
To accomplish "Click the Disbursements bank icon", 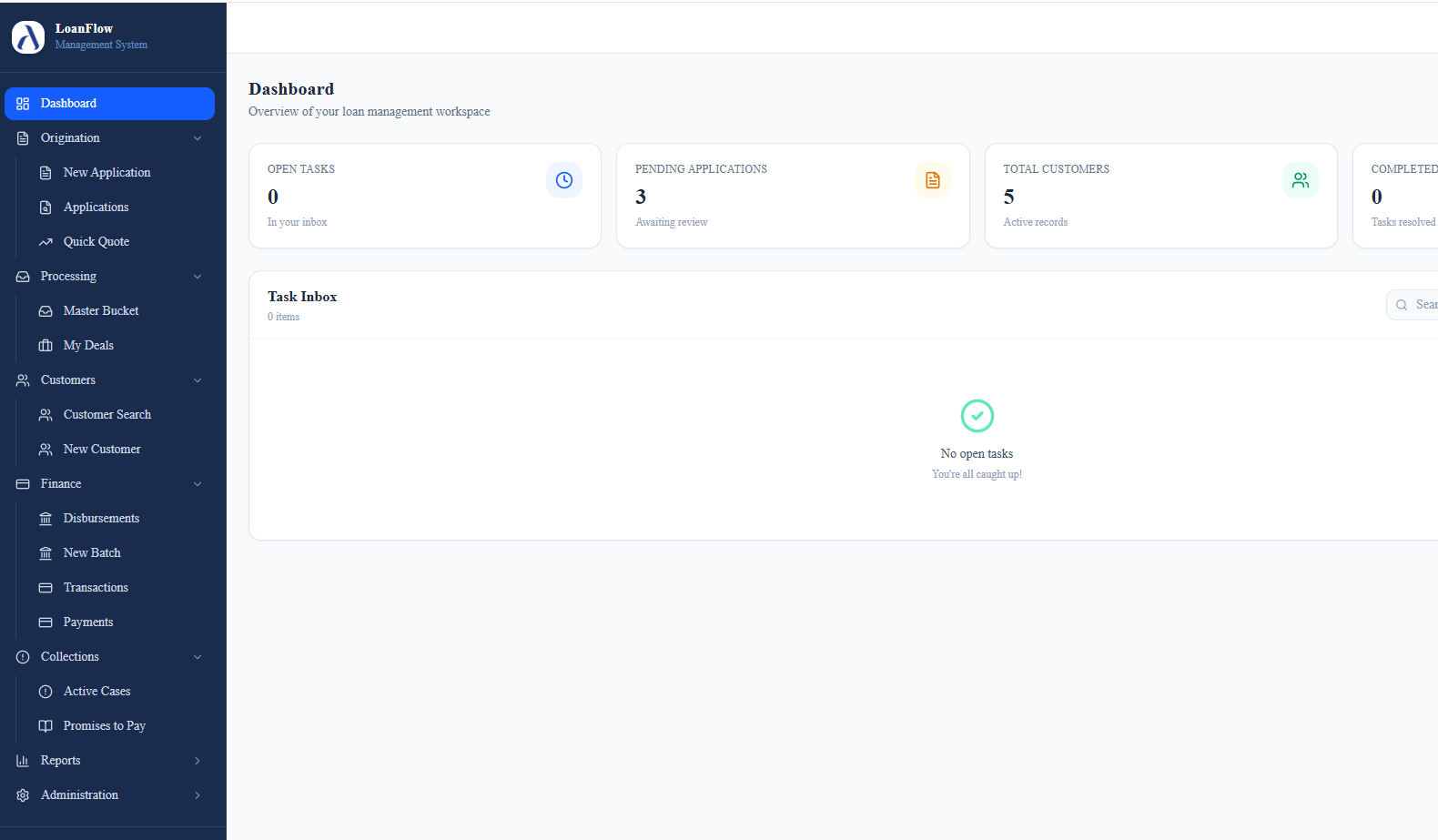I will (x=46, y=519).
